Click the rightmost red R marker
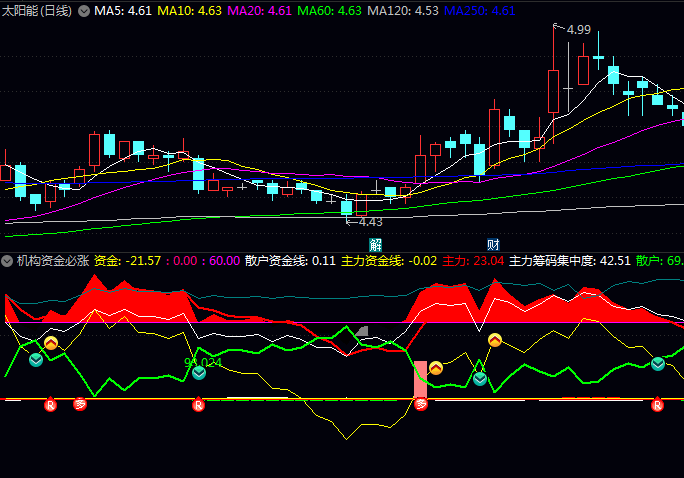The height and width of the screenshot is (478, 684). click(657, 405)
